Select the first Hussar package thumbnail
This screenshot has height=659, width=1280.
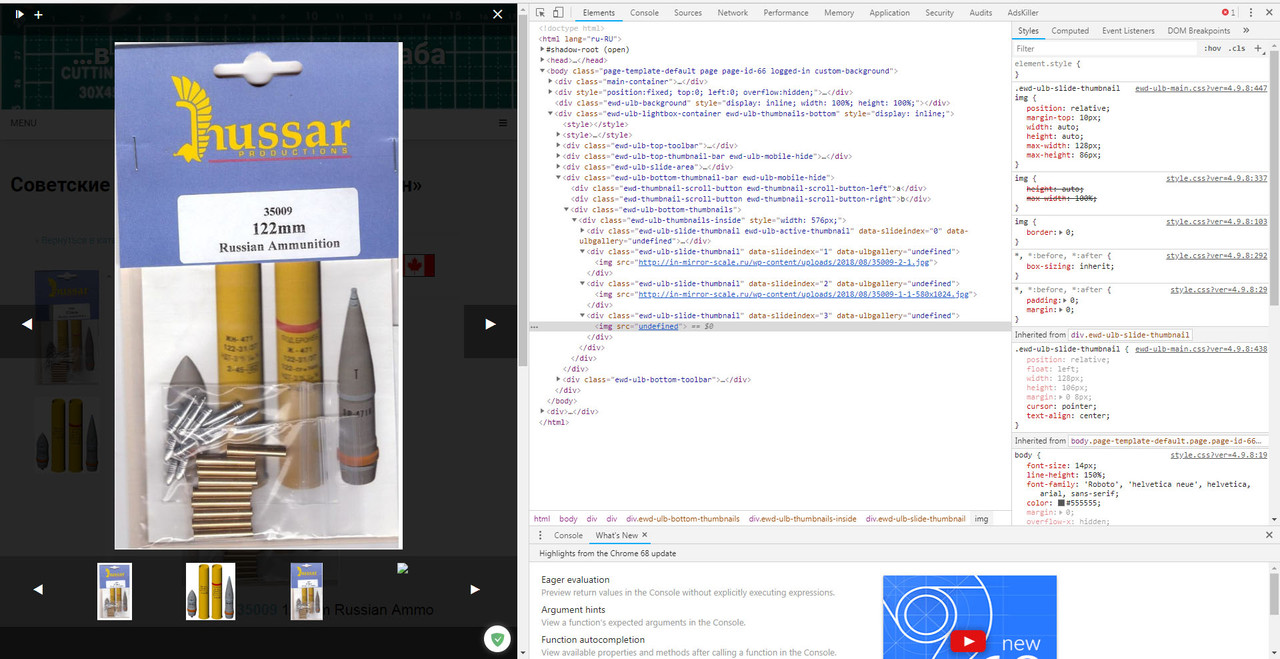114,591
